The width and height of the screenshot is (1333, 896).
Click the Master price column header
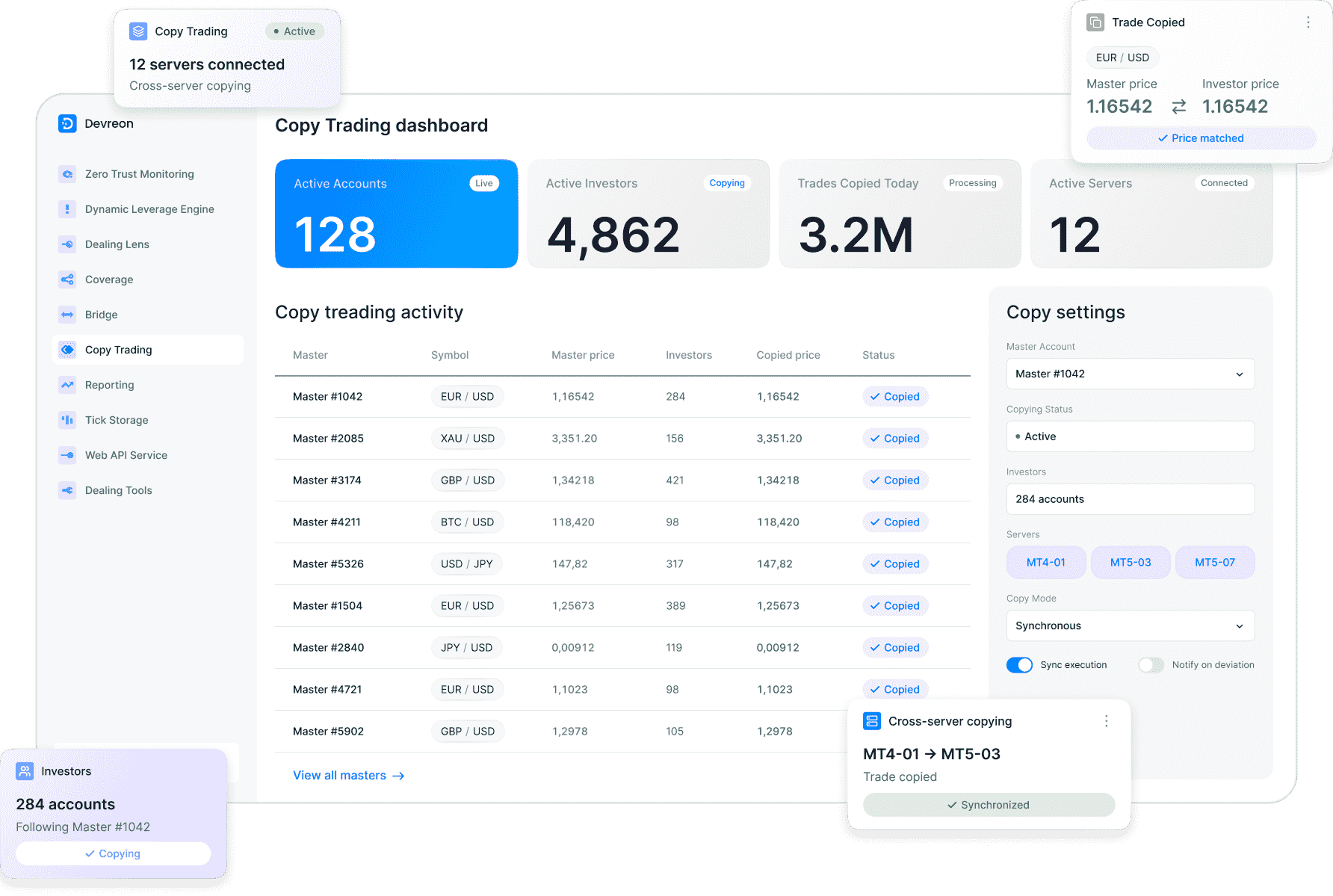click(x=583, y=355)
